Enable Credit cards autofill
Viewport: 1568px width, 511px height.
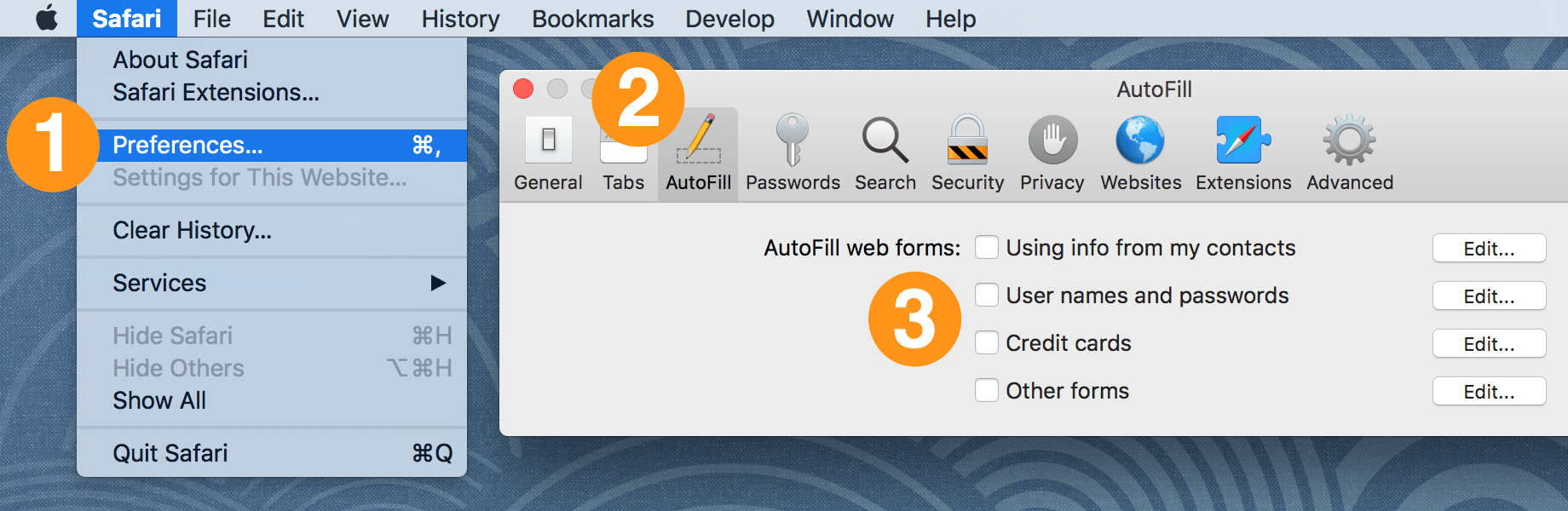[x=987, y=342]
